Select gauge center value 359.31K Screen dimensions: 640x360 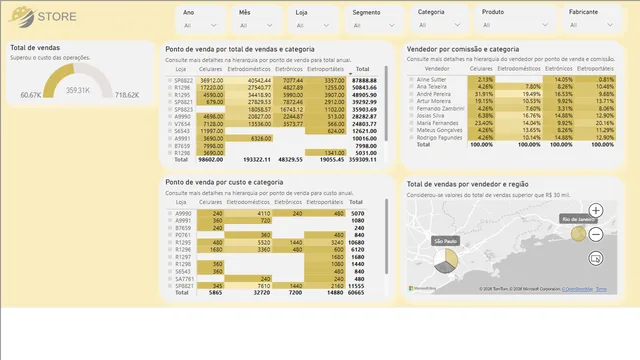[78, 90]
